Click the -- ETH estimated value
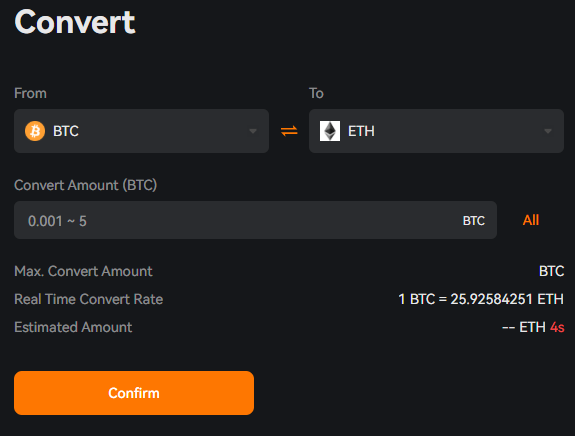 click(x=524, y=327)
